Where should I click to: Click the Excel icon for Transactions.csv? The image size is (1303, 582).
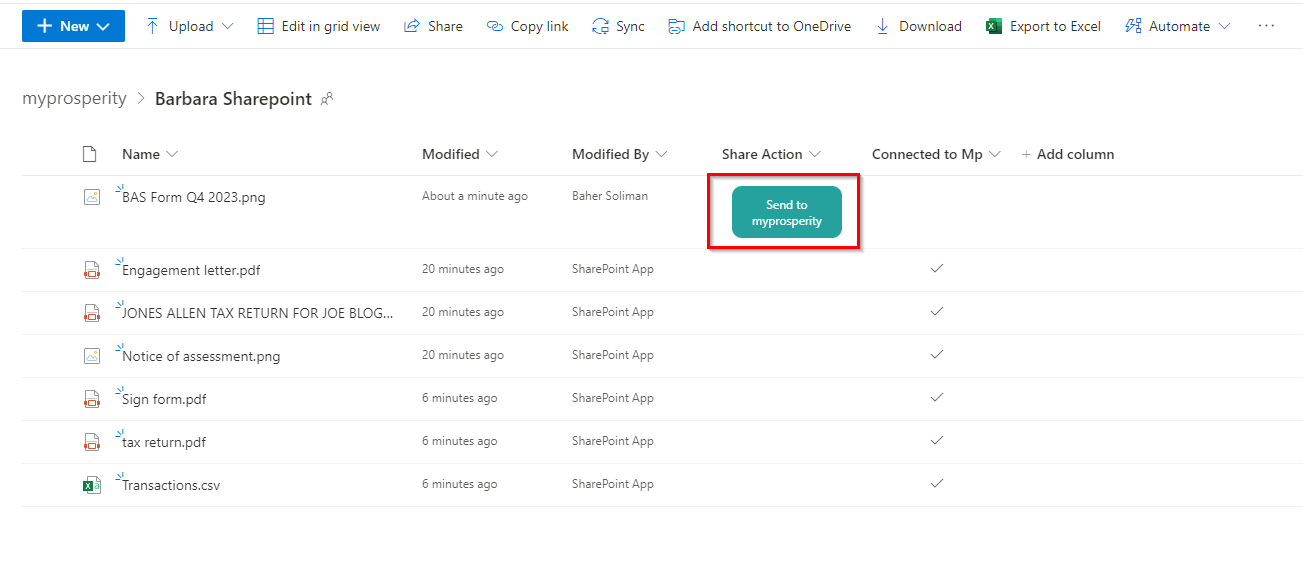click(x=92, y=485)
